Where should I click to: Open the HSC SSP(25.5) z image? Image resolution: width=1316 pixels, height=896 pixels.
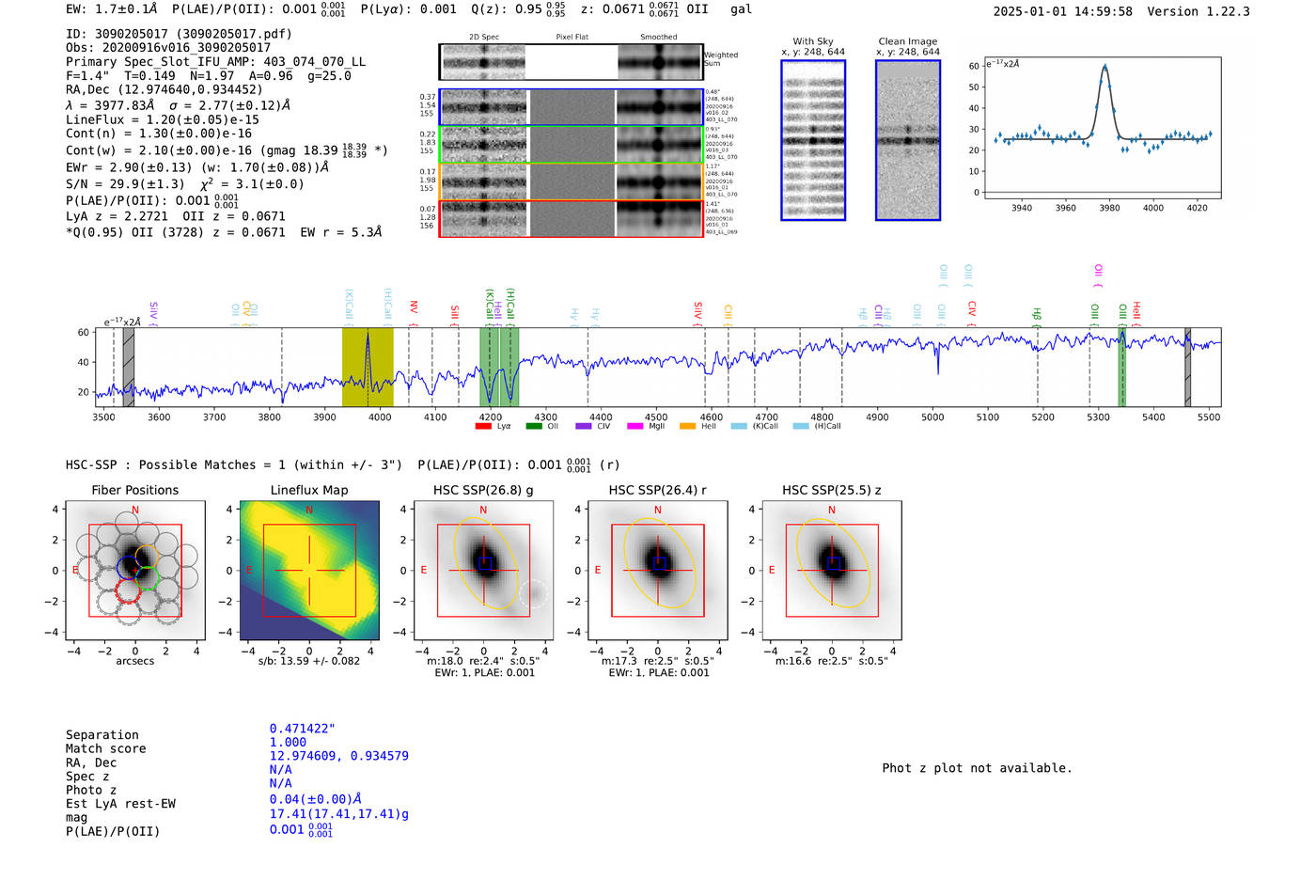832,571
